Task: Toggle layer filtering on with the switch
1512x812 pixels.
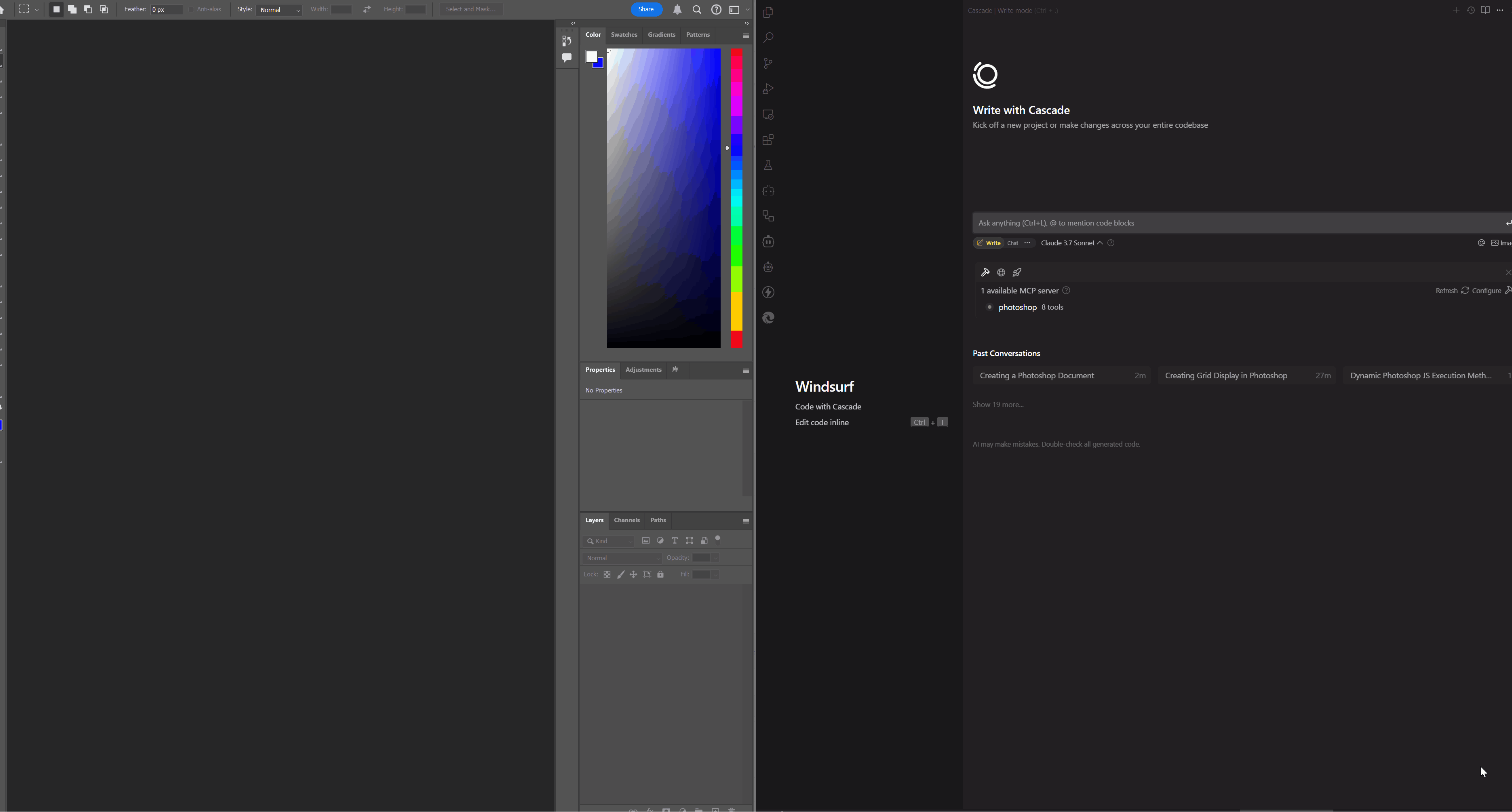Action: tap(717, 540)
